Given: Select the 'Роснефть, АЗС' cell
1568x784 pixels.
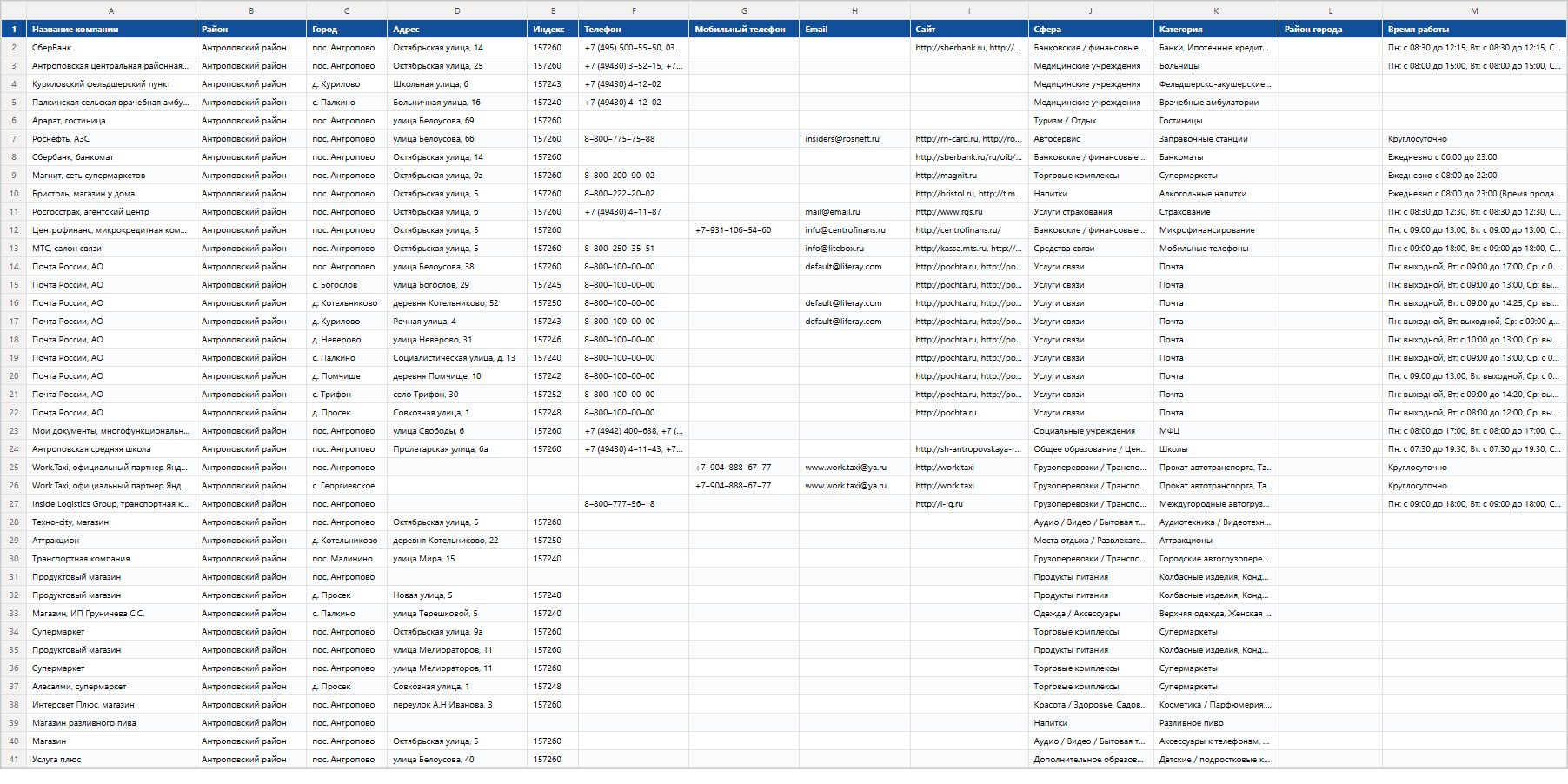Looking at the screenshot, I should click(x=111, y=139).
